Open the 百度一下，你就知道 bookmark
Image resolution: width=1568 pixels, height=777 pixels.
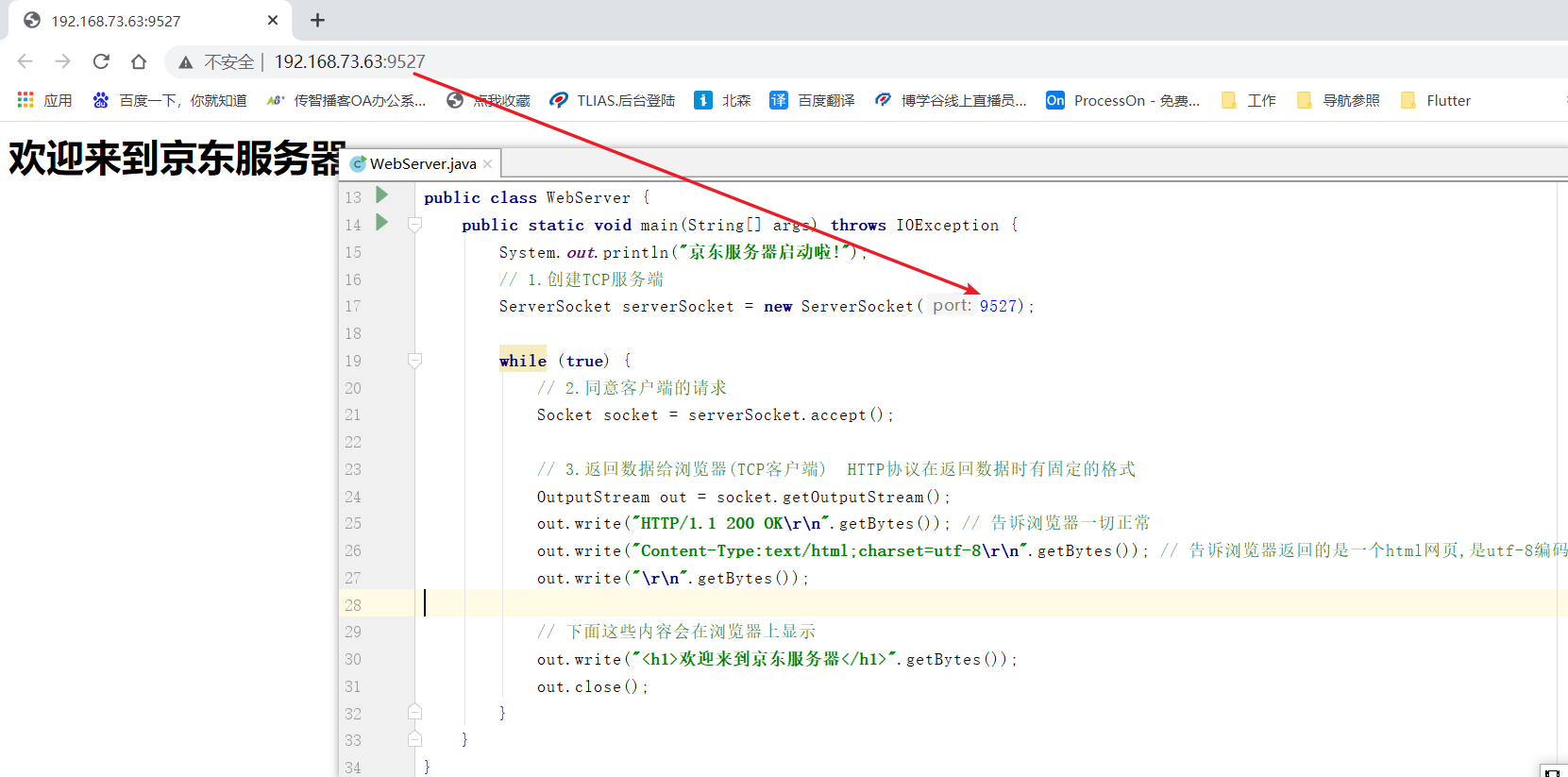(170, 100)
